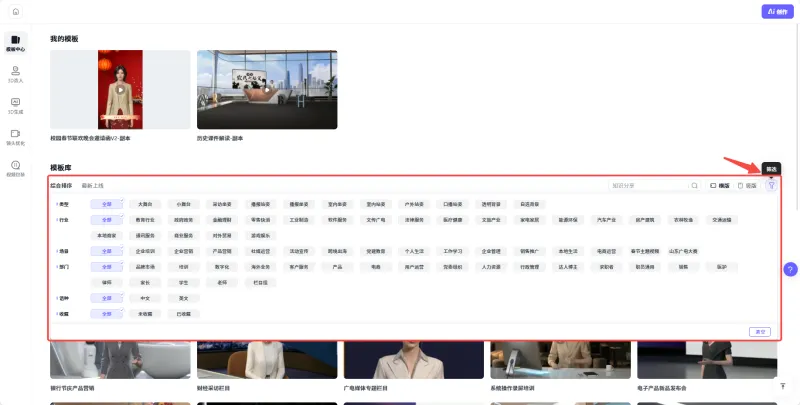Filter scene by 本地生活
Image resolution: width=800 pixels, height=405 pixels.
pos(568,251)
